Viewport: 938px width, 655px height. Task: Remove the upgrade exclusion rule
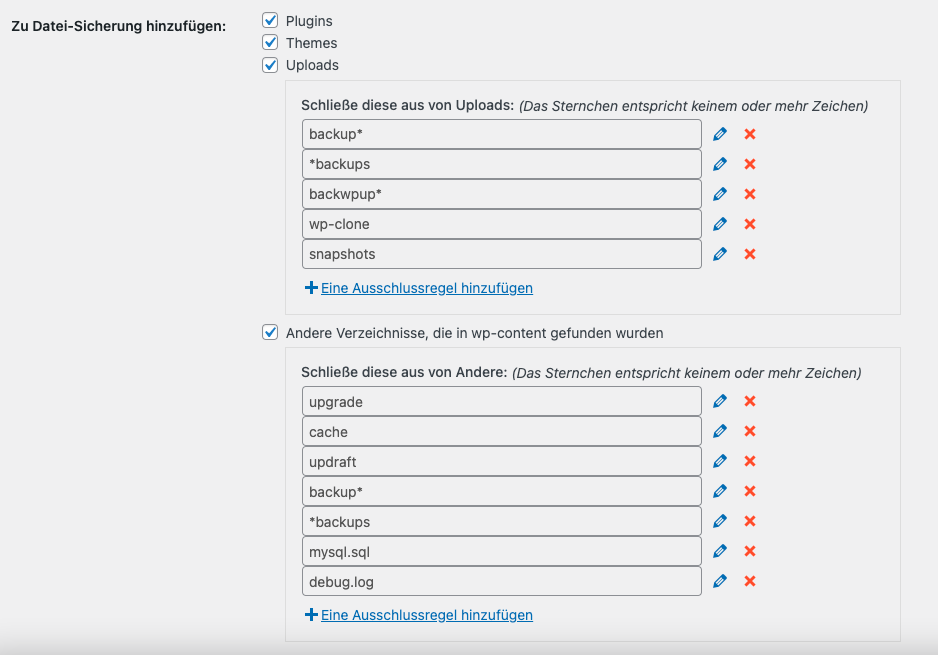tap(750, 401)
